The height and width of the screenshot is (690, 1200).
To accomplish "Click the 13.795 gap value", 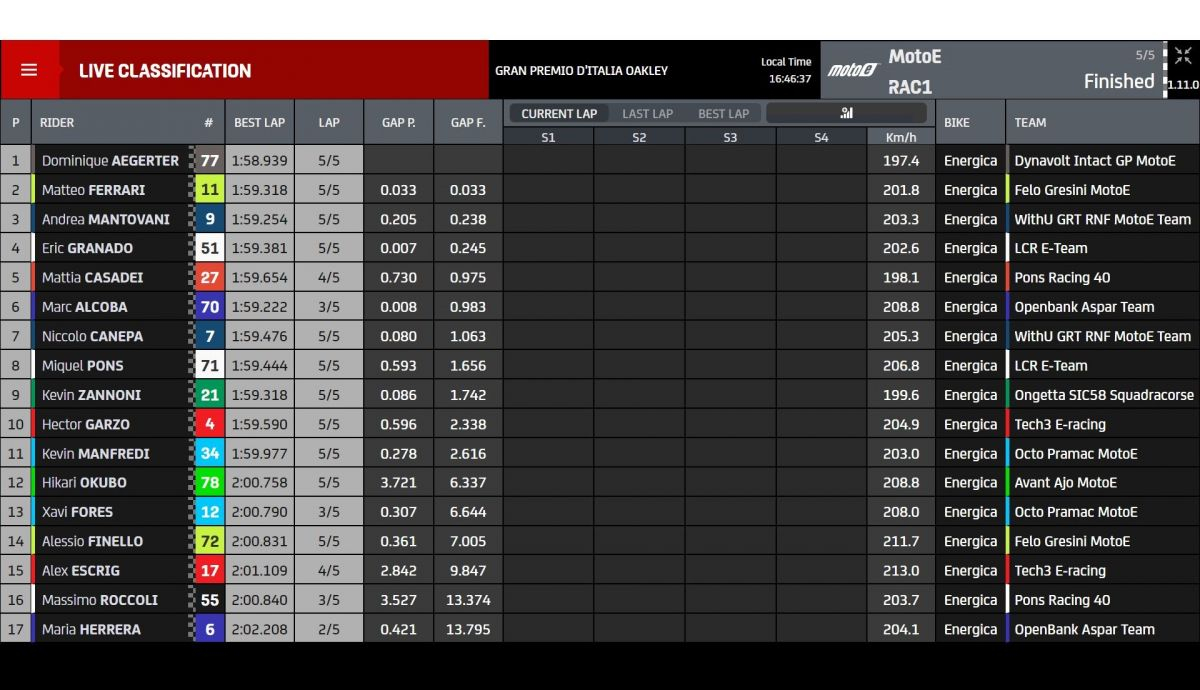I will point(468,629).
